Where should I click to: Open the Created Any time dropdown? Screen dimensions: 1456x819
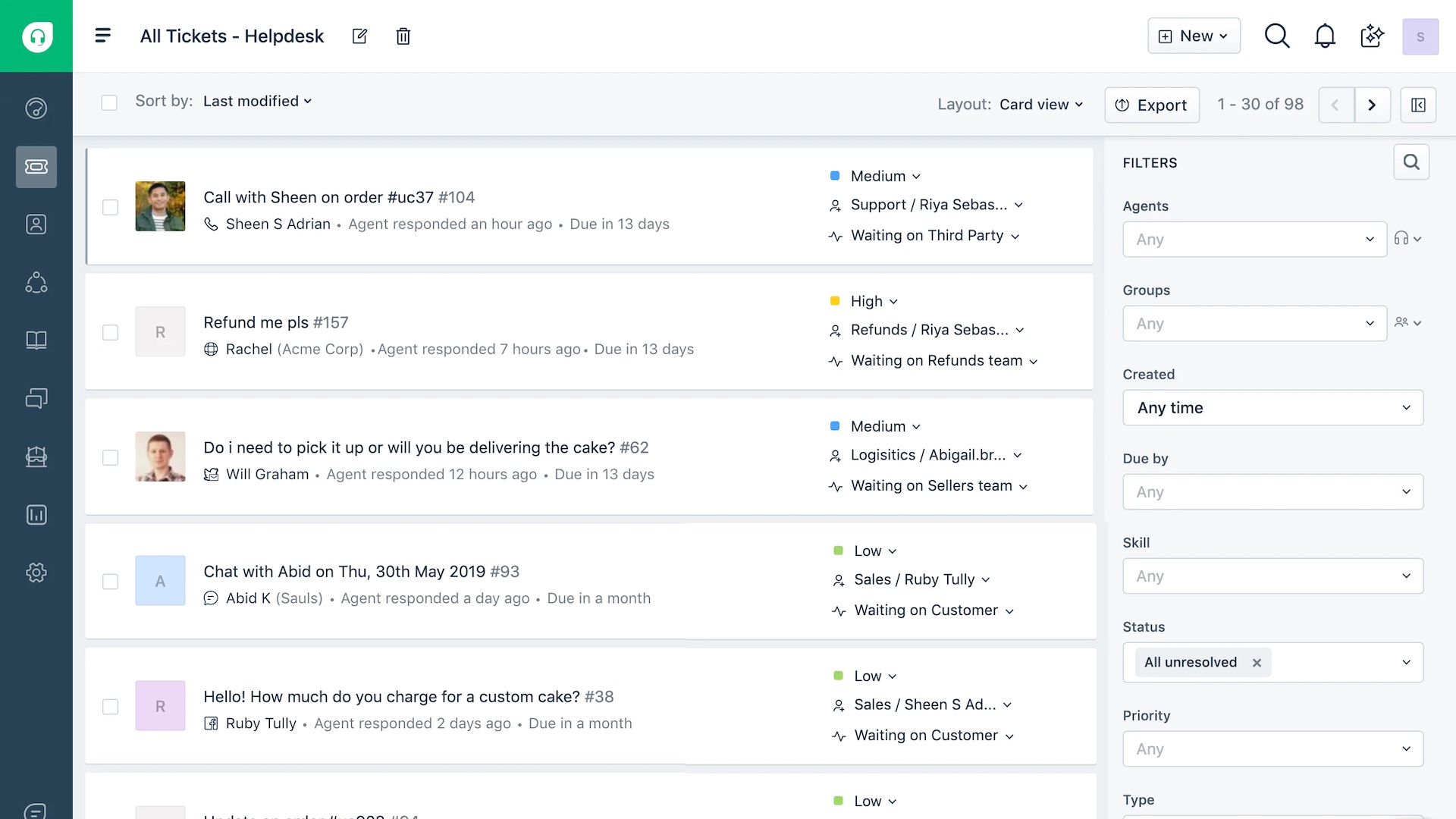1272,408
